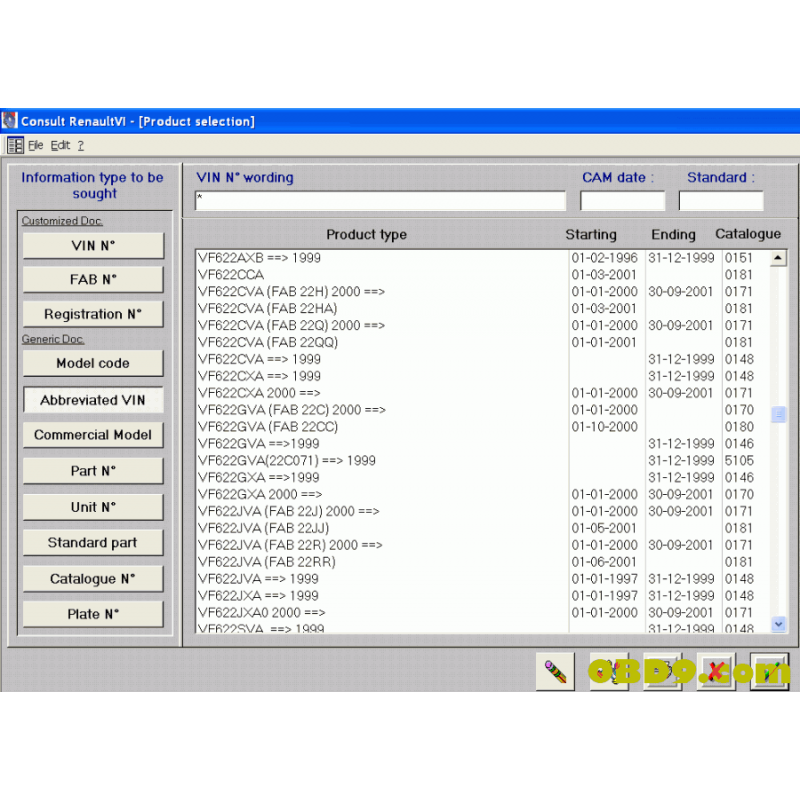This screenshot has width=800, height=800.
Task: Select VF622JXA0 2000 ==> row
Action: click(483, 612)
